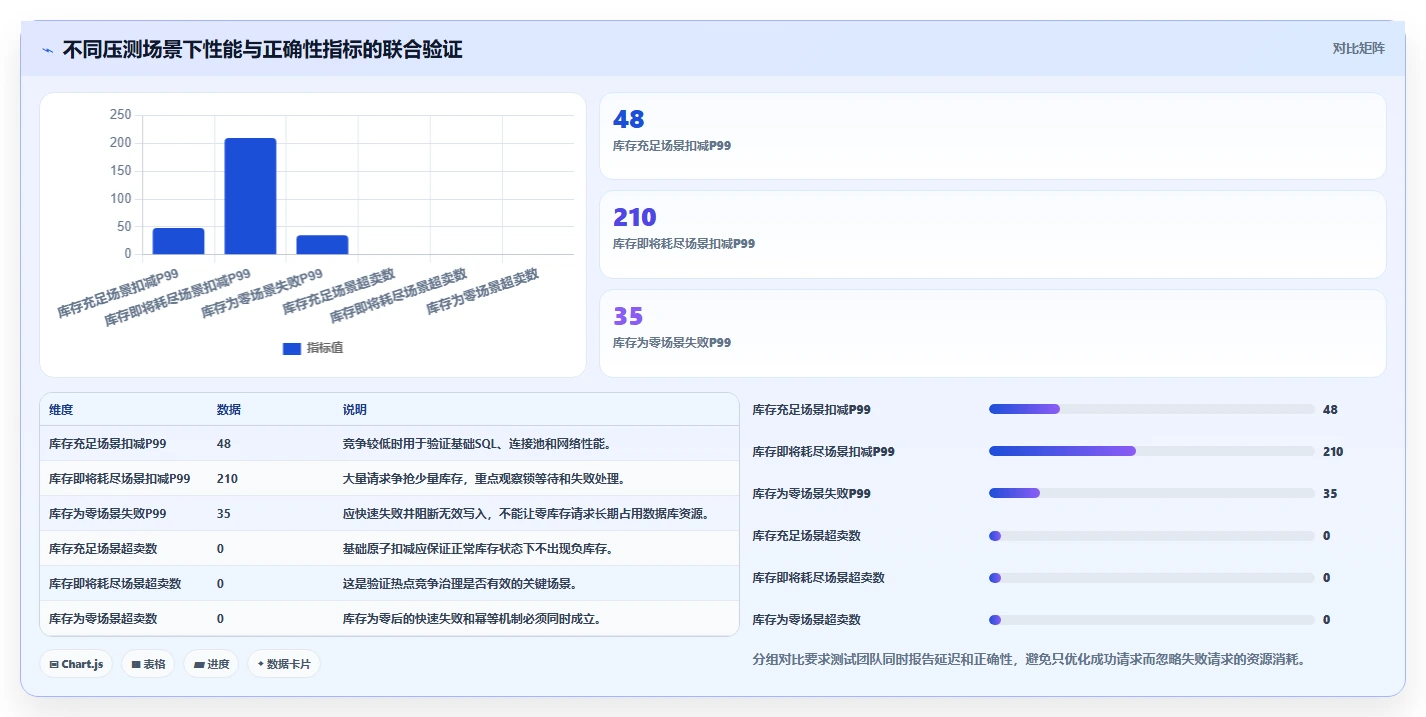
Task: Toggle the 指标值 legend swatch in chart
Action: coord(292,348)
